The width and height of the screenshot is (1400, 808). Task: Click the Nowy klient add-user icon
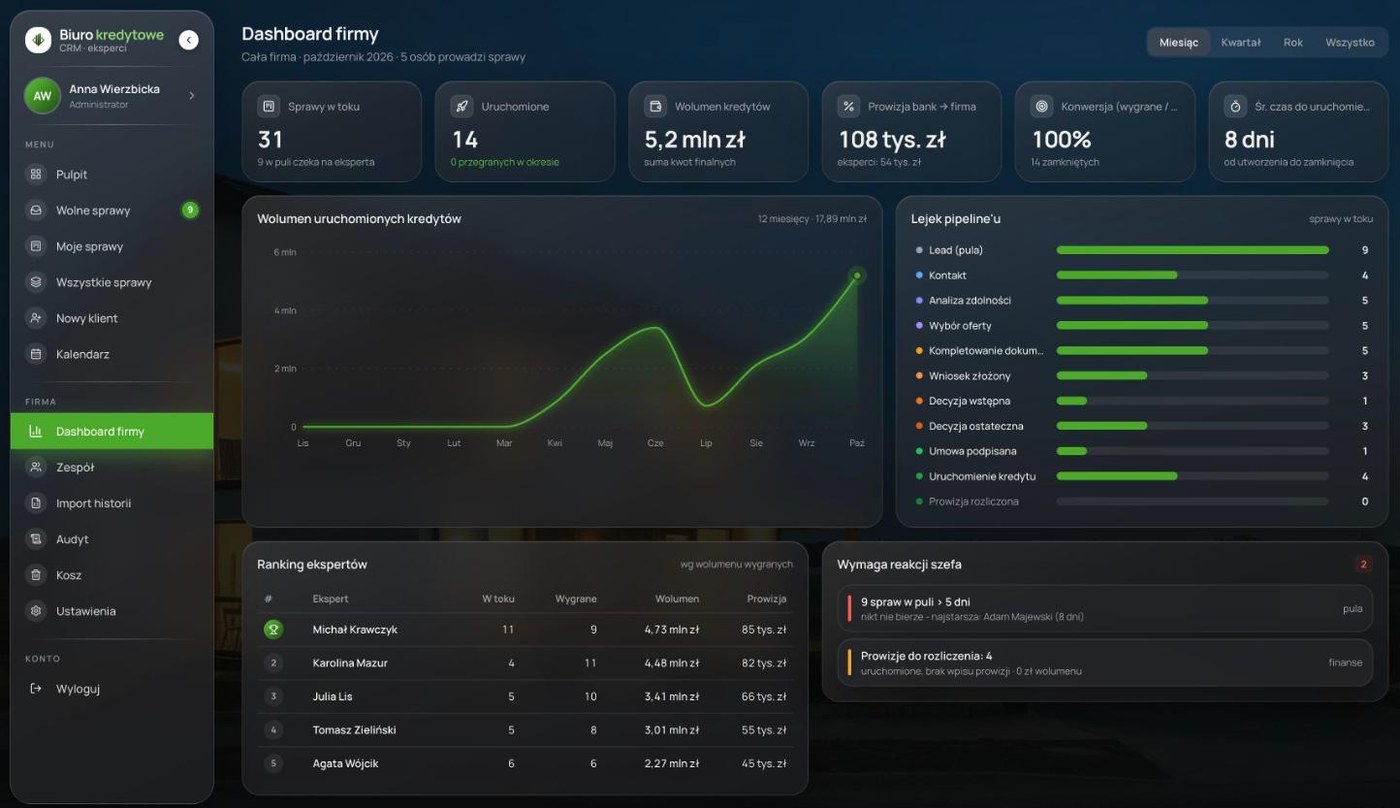click(36, 318)
